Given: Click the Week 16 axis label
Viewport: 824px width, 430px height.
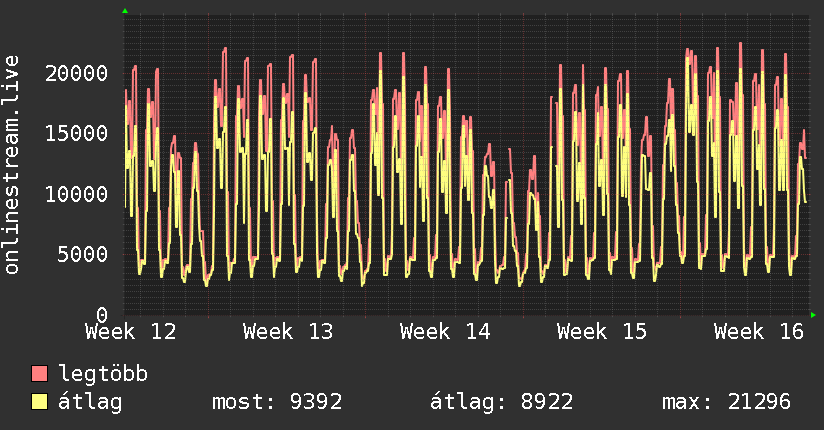Looking at the screenshot, I should coord(759,332).
